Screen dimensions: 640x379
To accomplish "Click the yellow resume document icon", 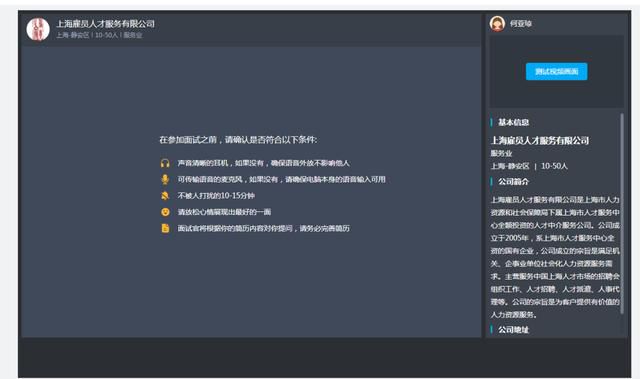I will point(165,228).
